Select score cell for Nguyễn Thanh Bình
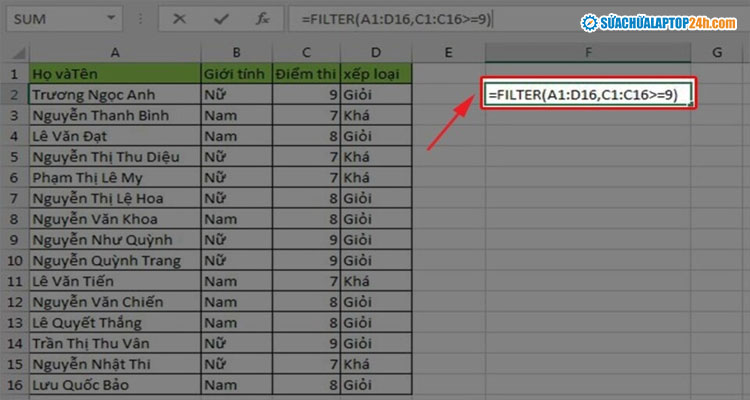The height and width of the screenshot is (400, 750). click(x=306, y=115)
